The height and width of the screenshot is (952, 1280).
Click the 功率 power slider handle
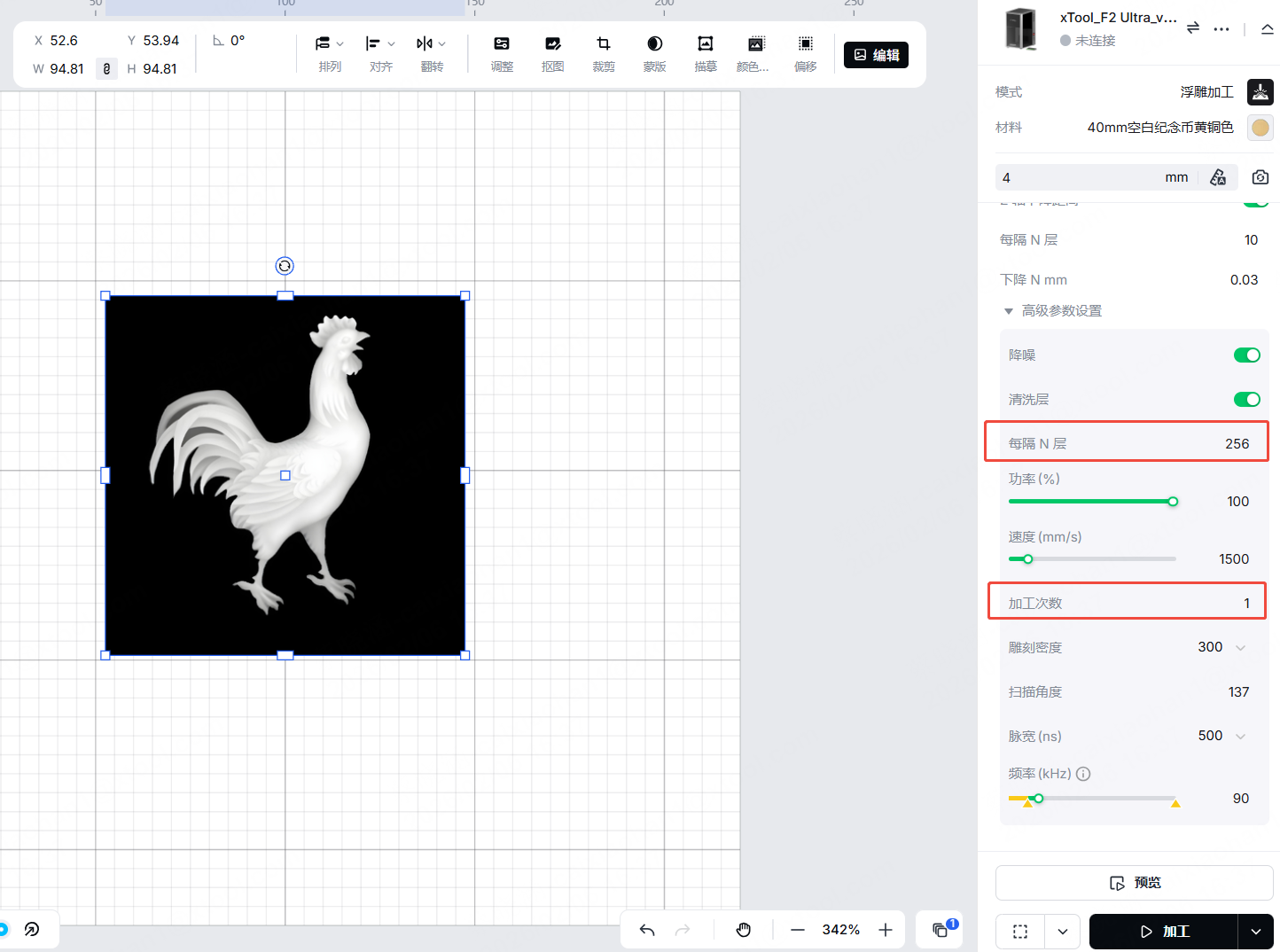[x=1173, y=502]
